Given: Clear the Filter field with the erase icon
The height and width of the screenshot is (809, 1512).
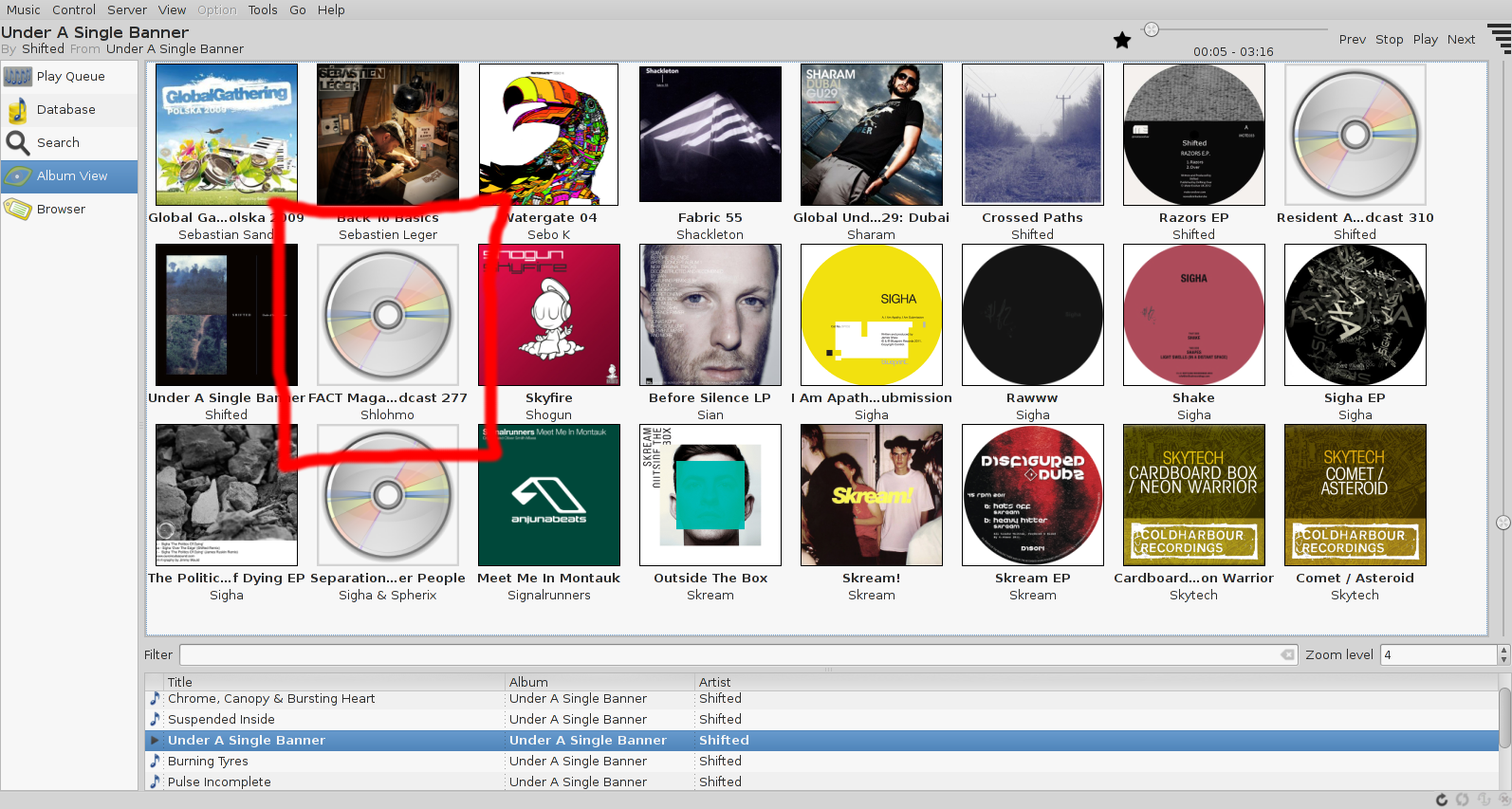Looking at the screenshot, I should point(1287,654).
